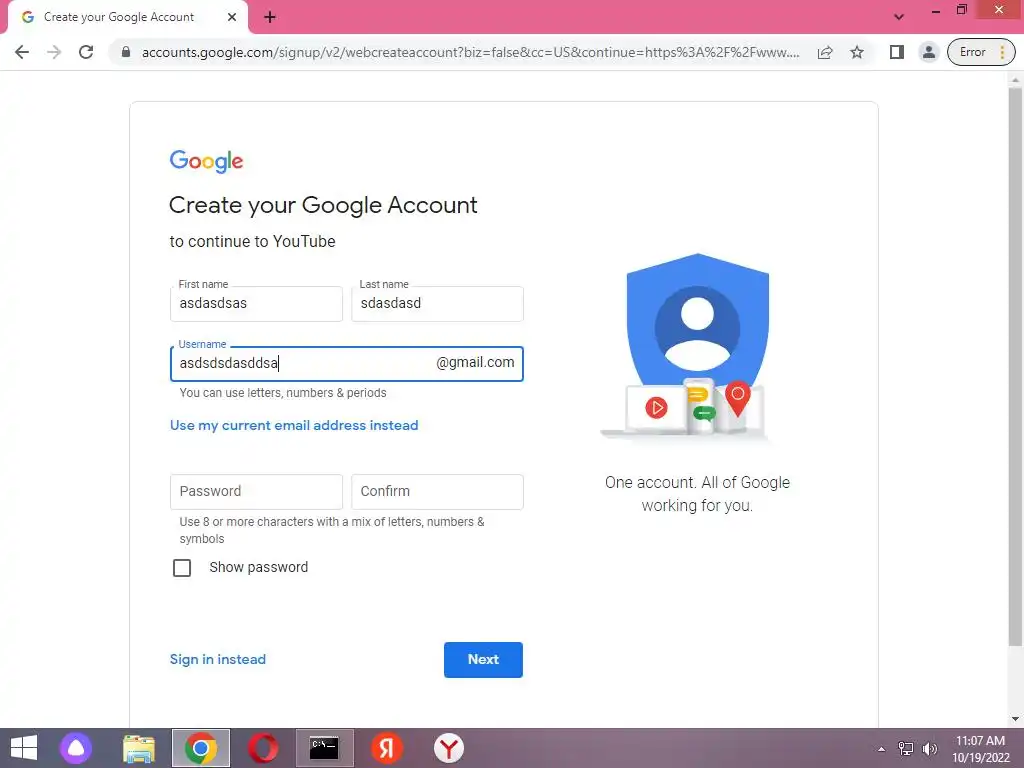
Task: Click the Error update button in toolbar
Action: (x=981, y=52)
